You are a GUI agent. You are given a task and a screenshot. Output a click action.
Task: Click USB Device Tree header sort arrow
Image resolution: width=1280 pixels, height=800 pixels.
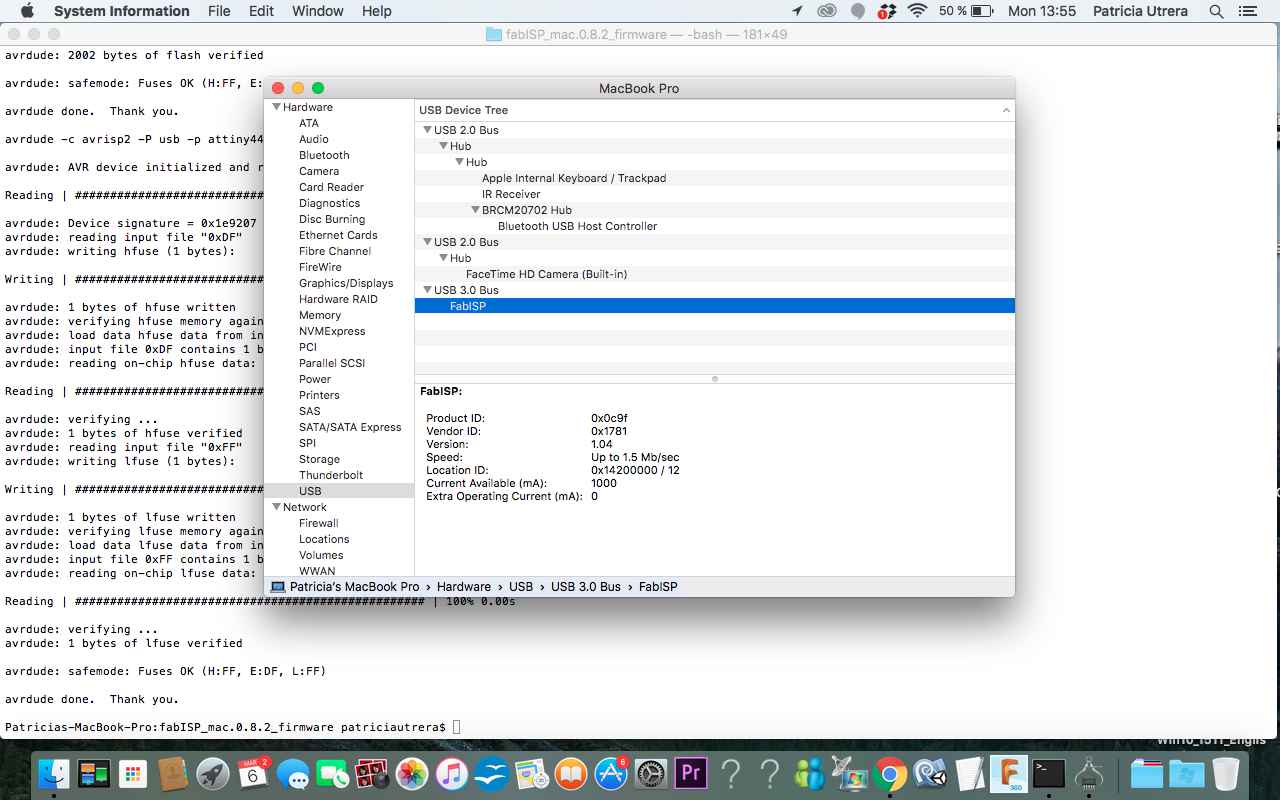tap(1006, 110)
